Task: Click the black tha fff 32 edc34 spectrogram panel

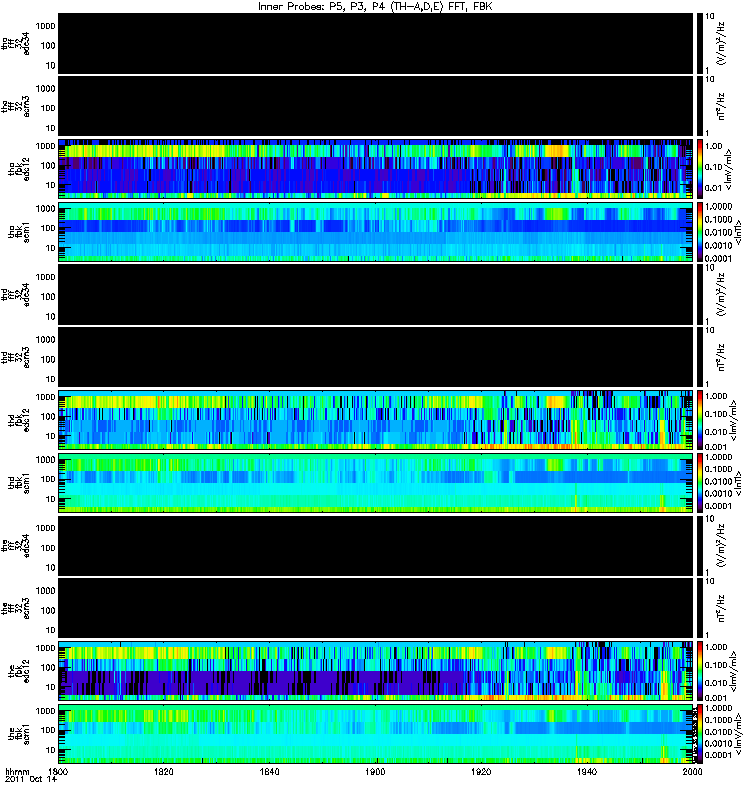Action: 376,43
